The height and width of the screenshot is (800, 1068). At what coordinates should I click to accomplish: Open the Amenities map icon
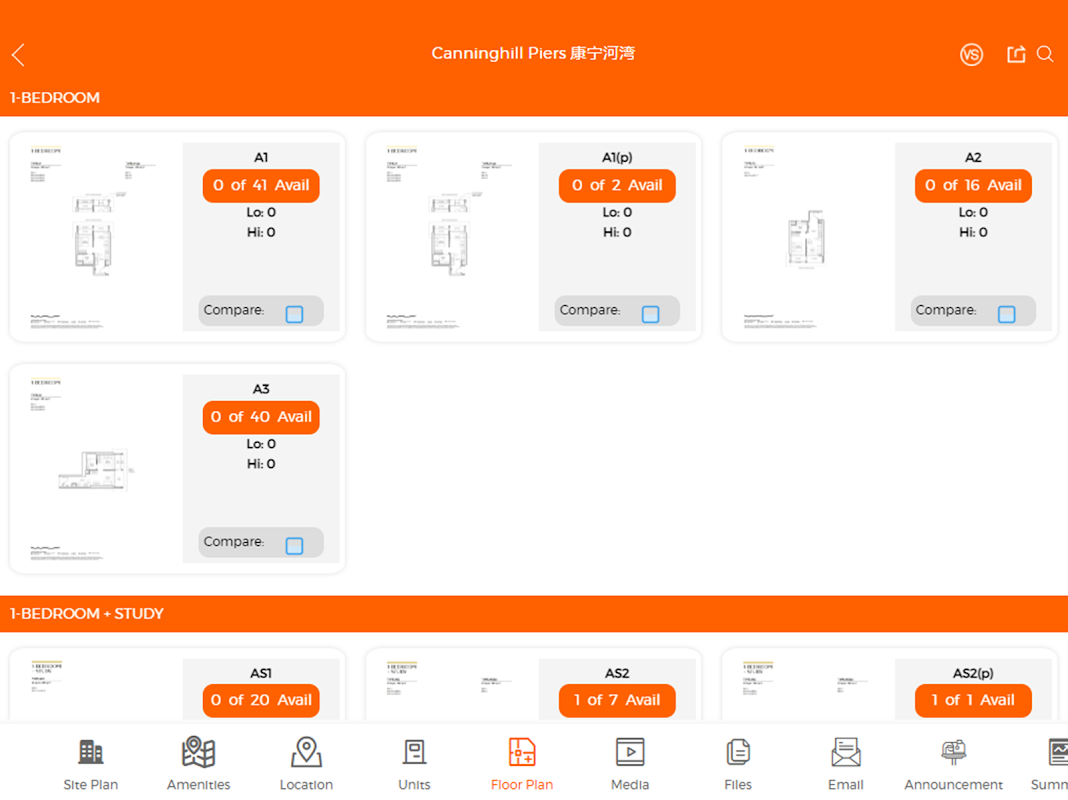[198, 752]
